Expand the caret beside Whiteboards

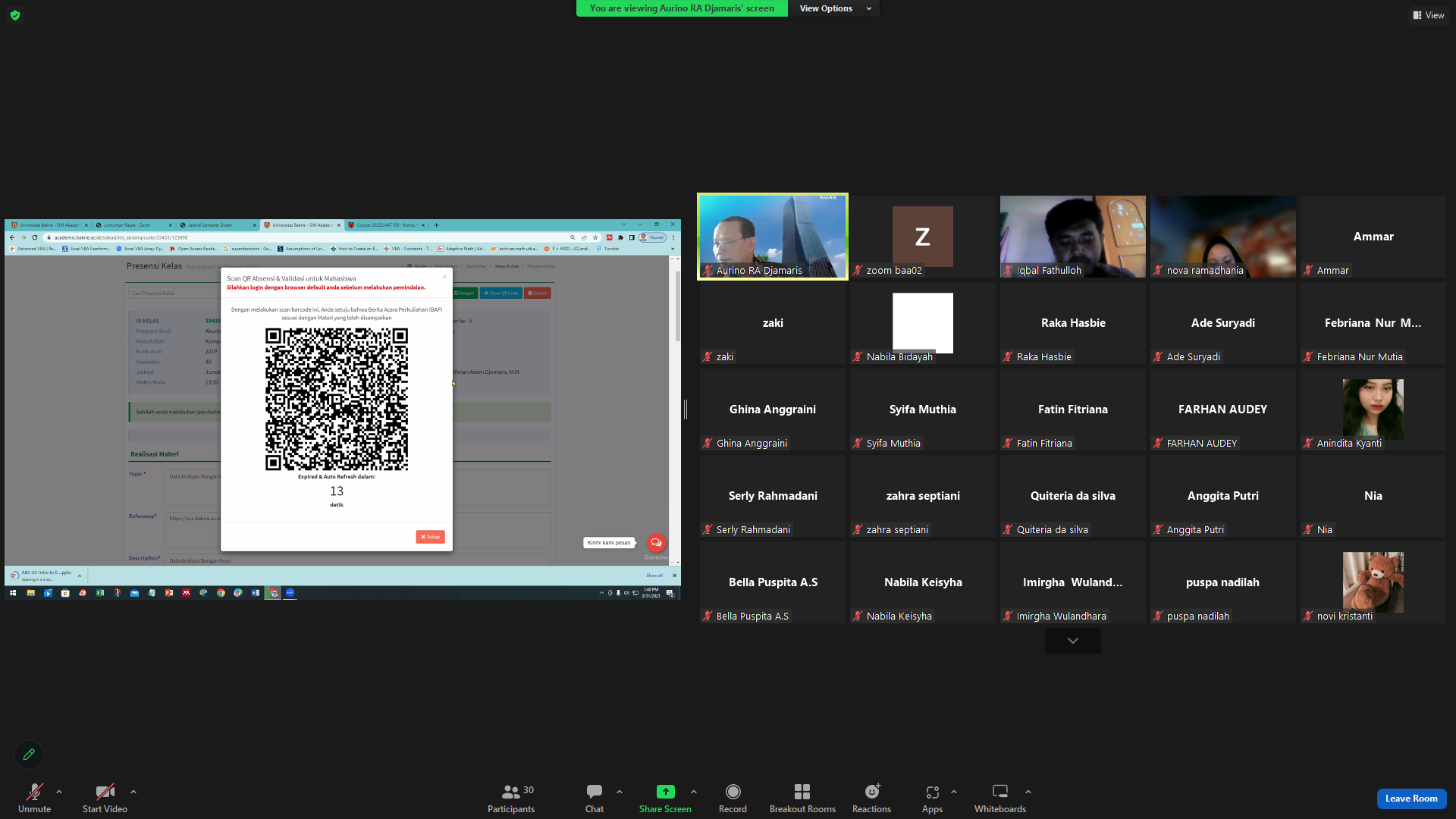pyautogui.click(x=1028, y=792)
